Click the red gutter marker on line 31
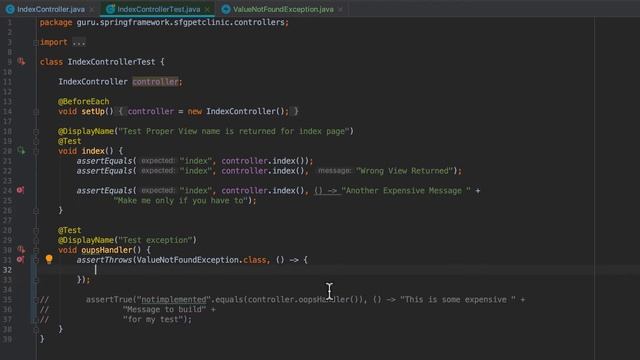Image resolution: width=640 pixels, height=360 pixels. (20, 260)
